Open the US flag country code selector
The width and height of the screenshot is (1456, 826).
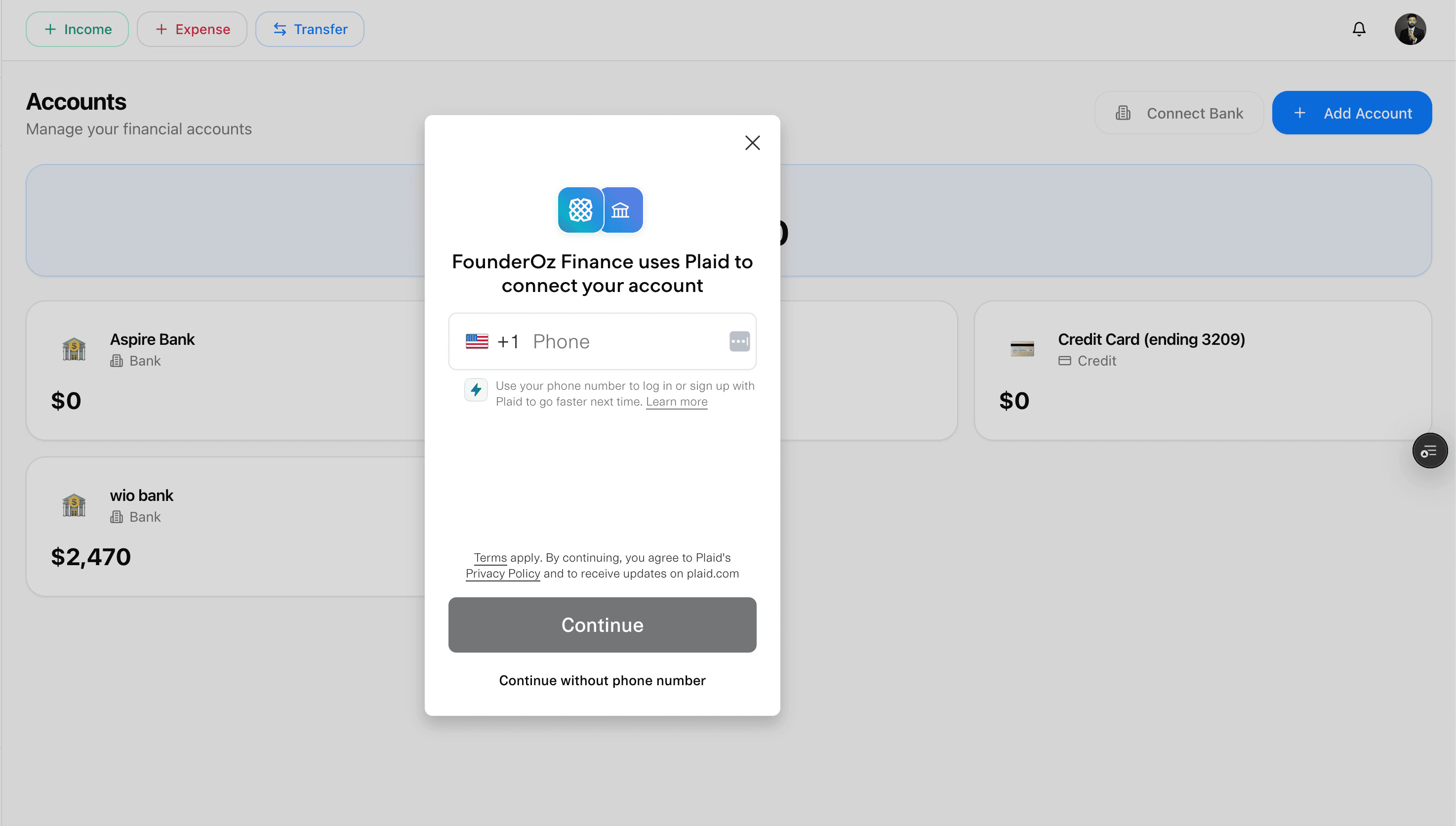(x=477, y=341)
